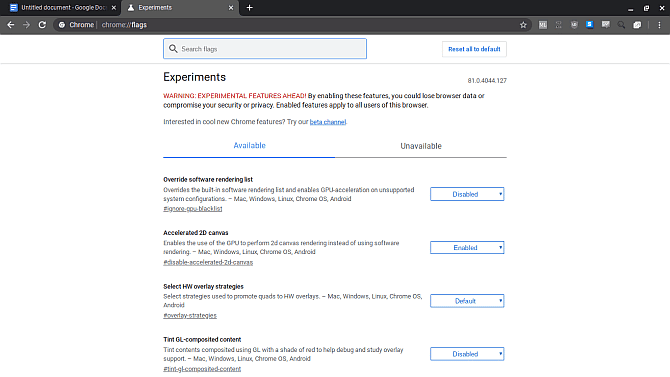Open Tint GL-composited content Disabled dropdown
Screen dimensions: 670x377
[467, 354]
